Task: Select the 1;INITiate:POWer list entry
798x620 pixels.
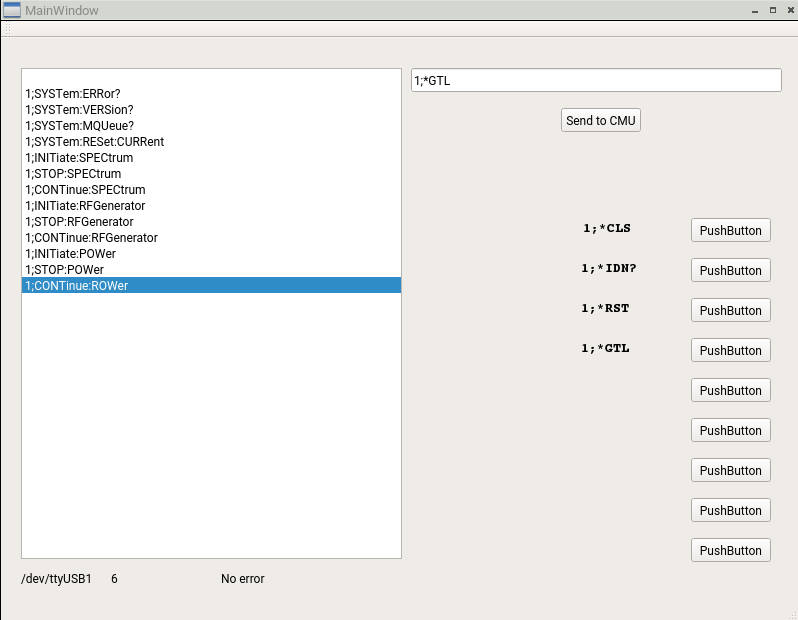Action: click(211, 253)
